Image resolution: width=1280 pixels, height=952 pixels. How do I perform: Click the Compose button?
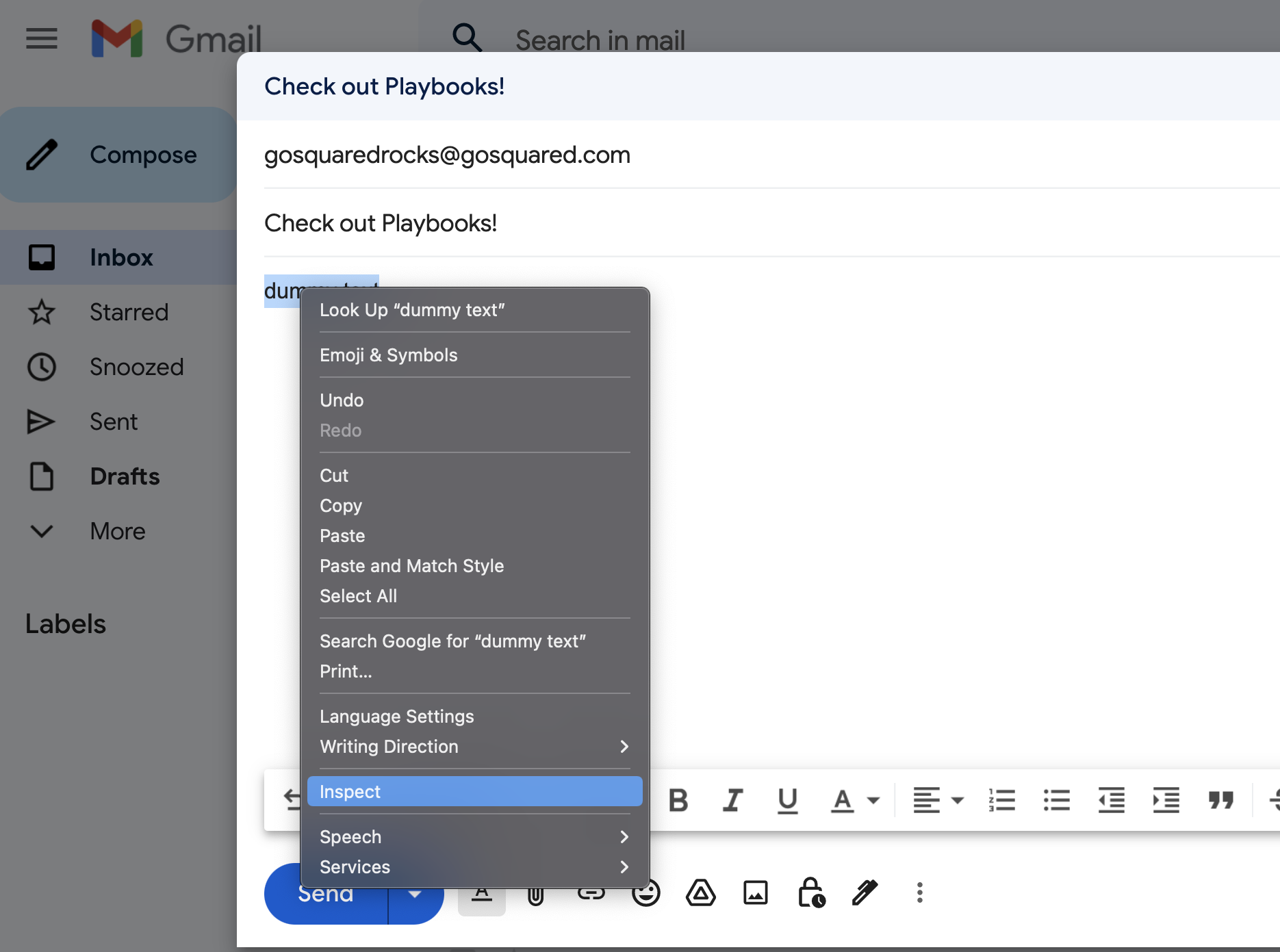[x=118, y=155]
